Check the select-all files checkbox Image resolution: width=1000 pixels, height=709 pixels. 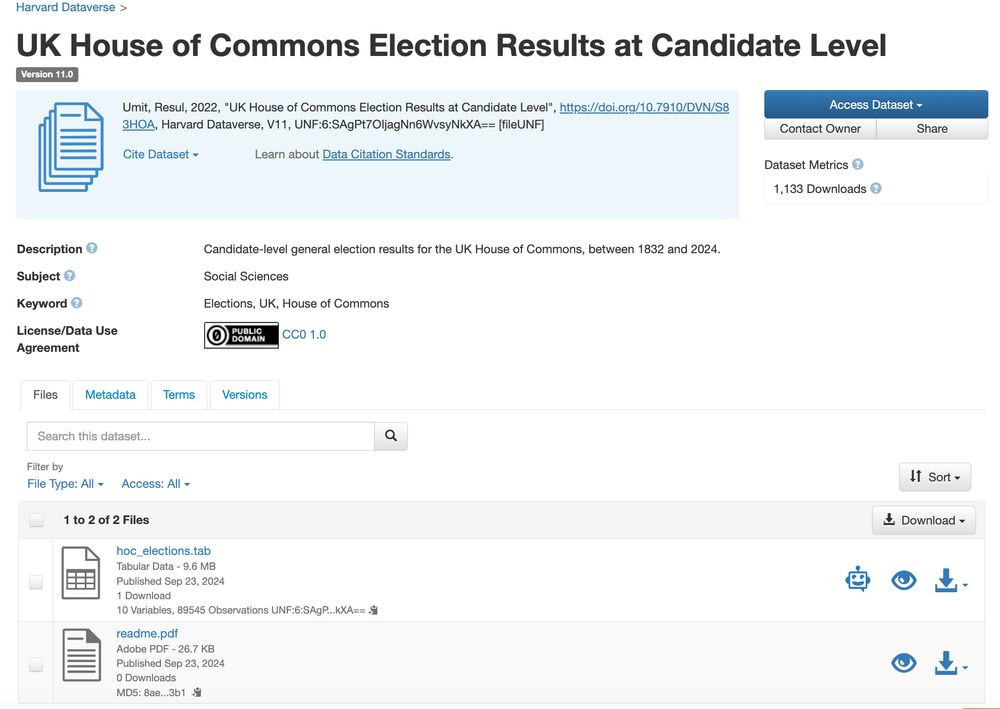pyautogui.click(x=36, y=520)
